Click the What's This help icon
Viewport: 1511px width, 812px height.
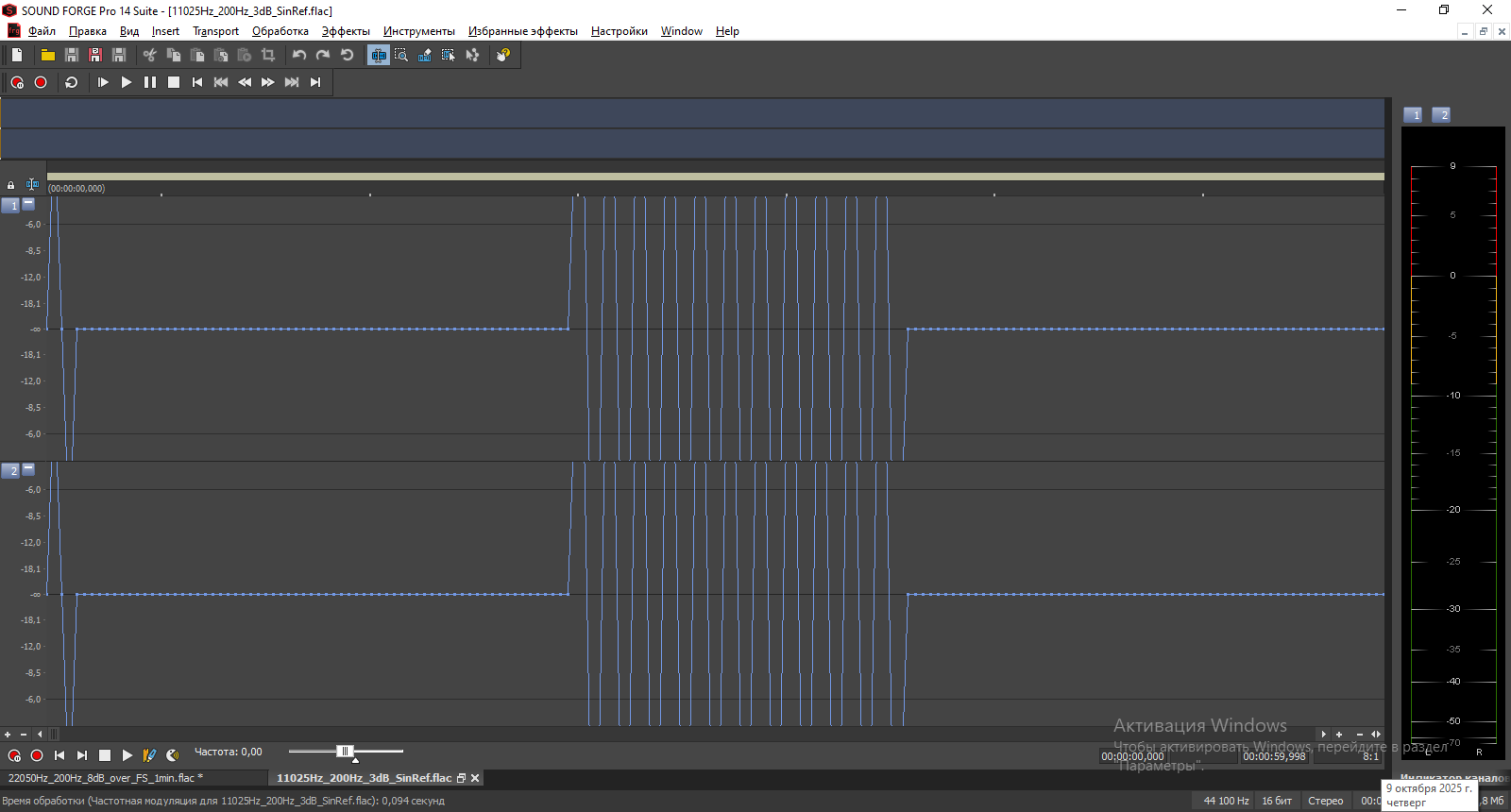[x=502, y=56]
